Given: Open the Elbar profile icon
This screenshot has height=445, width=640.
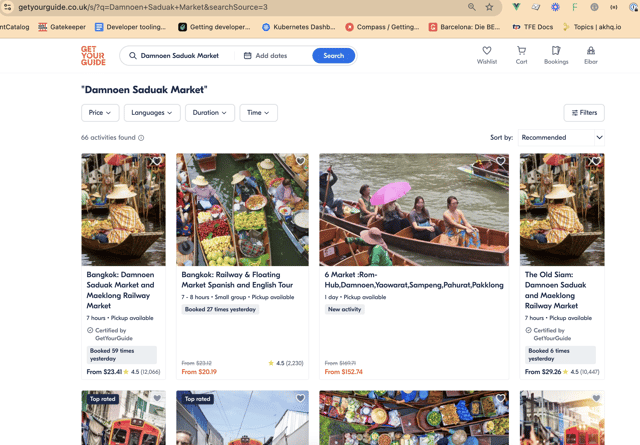Looking at the screenshot, I should pos(591,51).
